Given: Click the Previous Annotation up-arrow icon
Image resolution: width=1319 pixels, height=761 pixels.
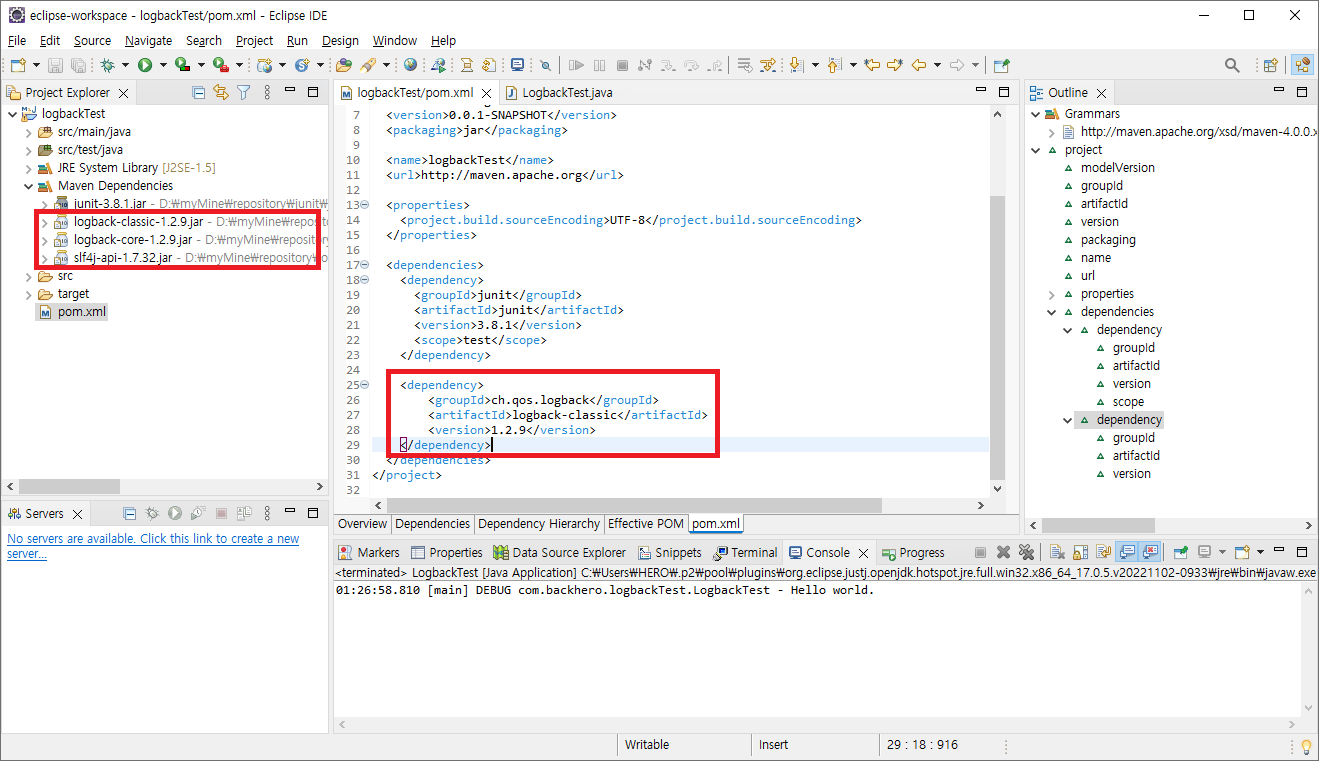Looking at the screenshot, I should [834, 65].
